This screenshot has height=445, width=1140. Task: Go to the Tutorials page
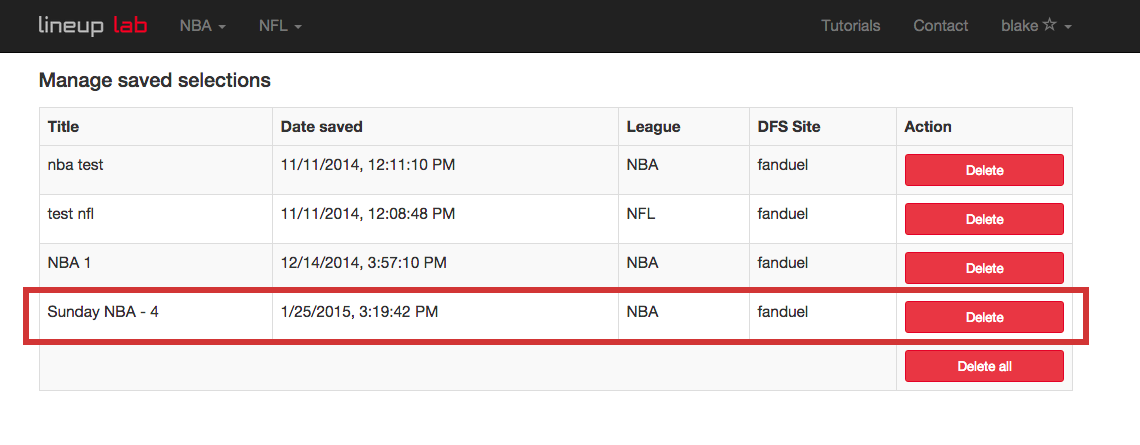[851, 26]
